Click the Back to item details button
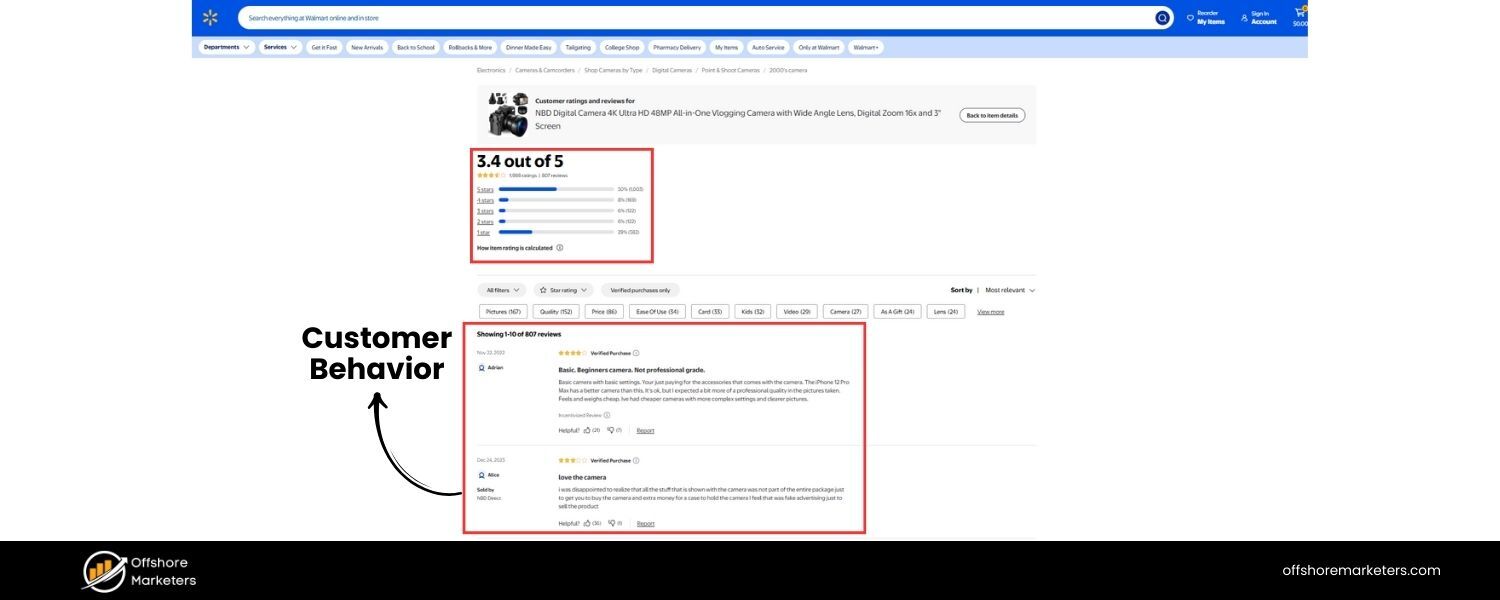1500x600 pixels. click(x=991, y=114)
